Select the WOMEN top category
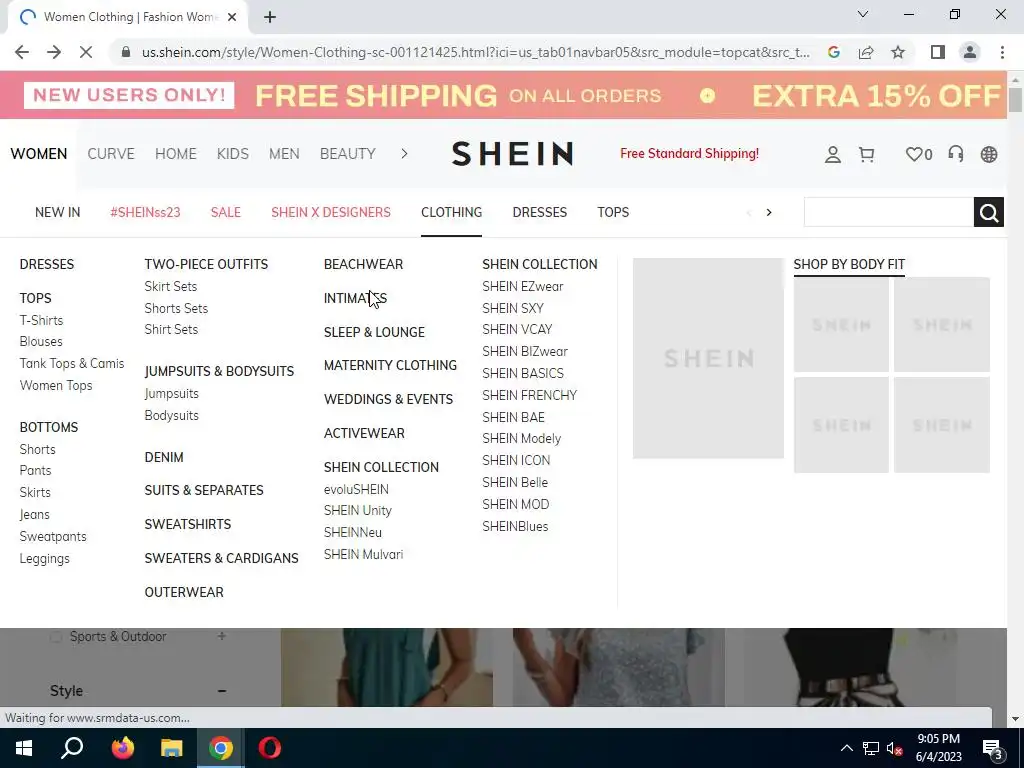This screenshot has height=768, width=1024. (x=39, y=153)
